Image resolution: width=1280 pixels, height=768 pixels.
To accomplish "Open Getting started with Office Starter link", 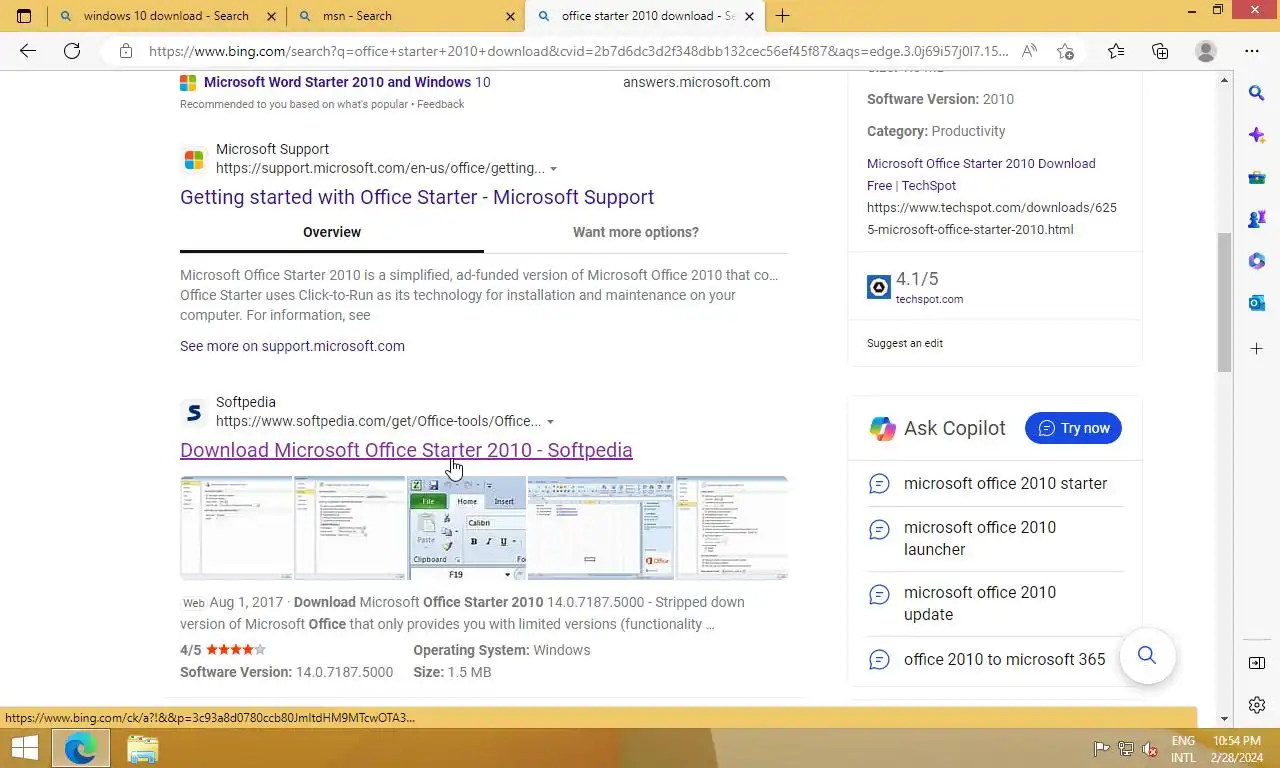I will [x=417, y=197].
